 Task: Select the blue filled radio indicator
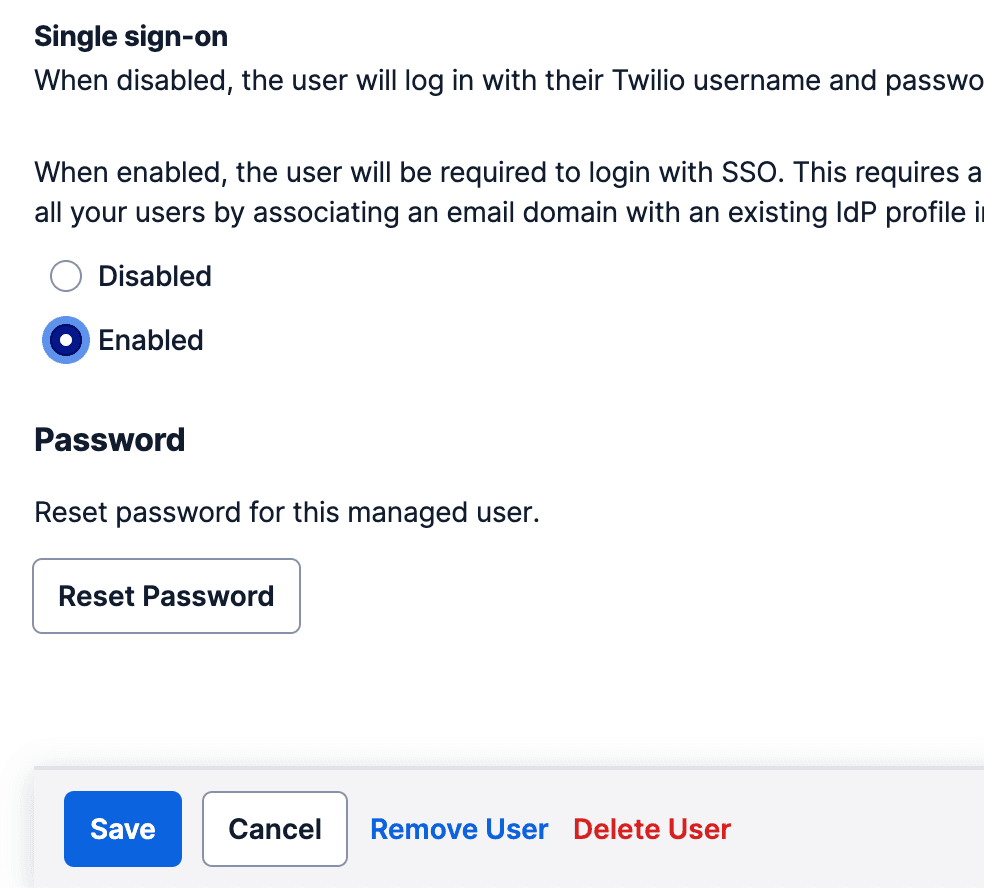coord(65,340)
